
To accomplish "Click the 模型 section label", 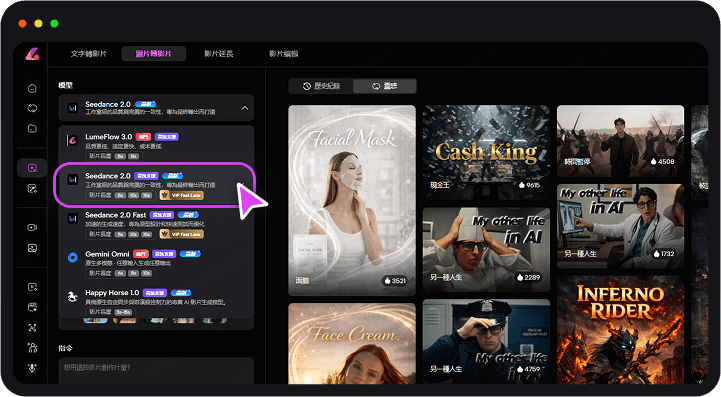I will tap(65, 86).
